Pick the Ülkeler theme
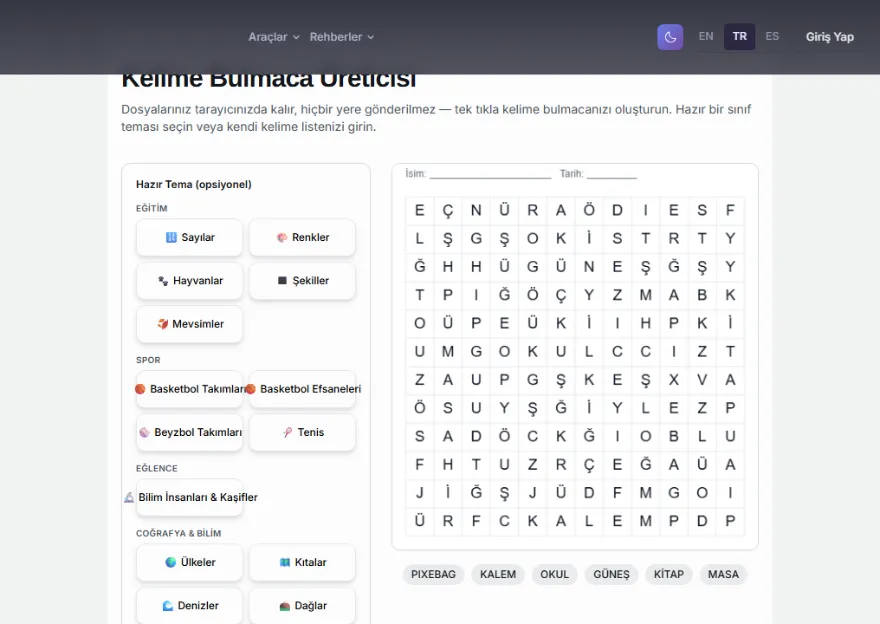This screenshot has height=624, width=880. 190,562
